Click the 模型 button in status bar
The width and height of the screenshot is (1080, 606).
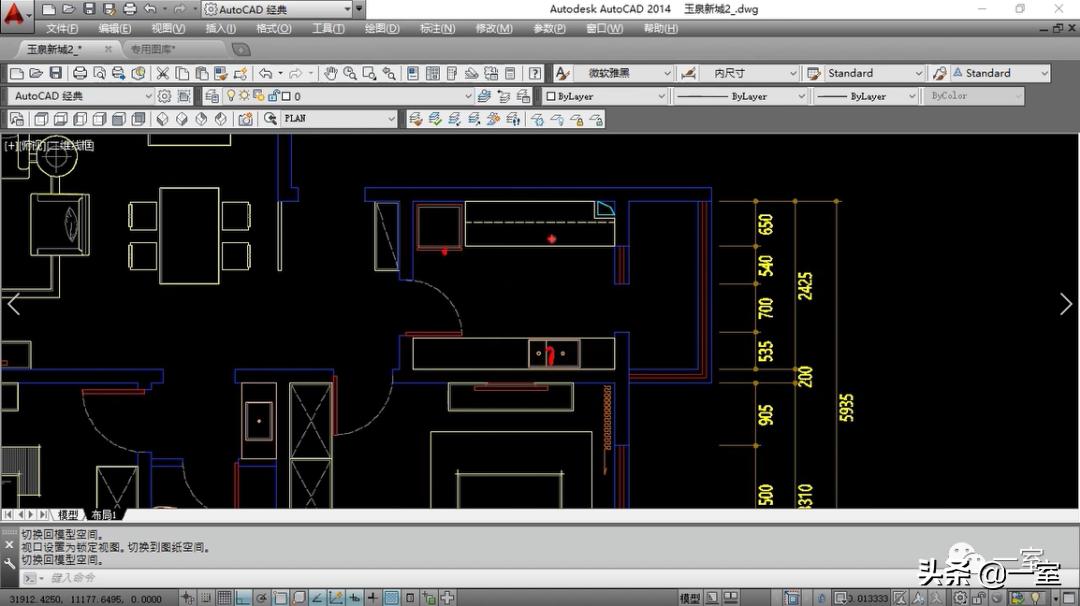pos(690,598)
